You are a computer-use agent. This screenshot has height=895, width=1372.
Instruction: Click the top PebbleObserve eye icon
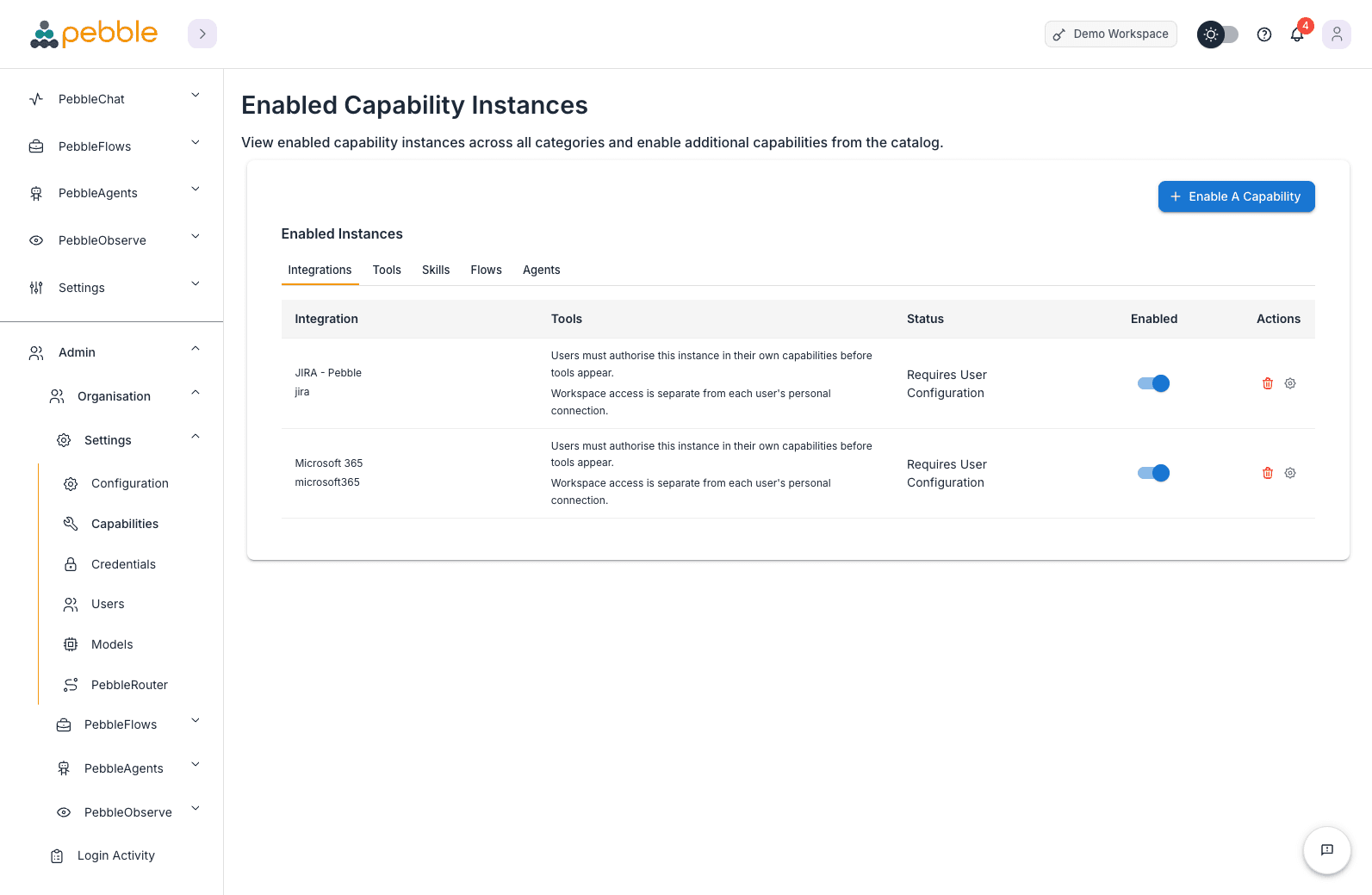point(36,240)
